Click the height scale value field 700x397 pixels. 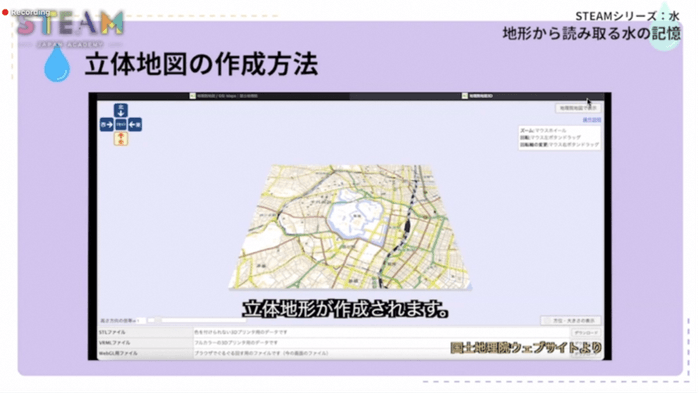pyautogui.click(x=140, y=321)
